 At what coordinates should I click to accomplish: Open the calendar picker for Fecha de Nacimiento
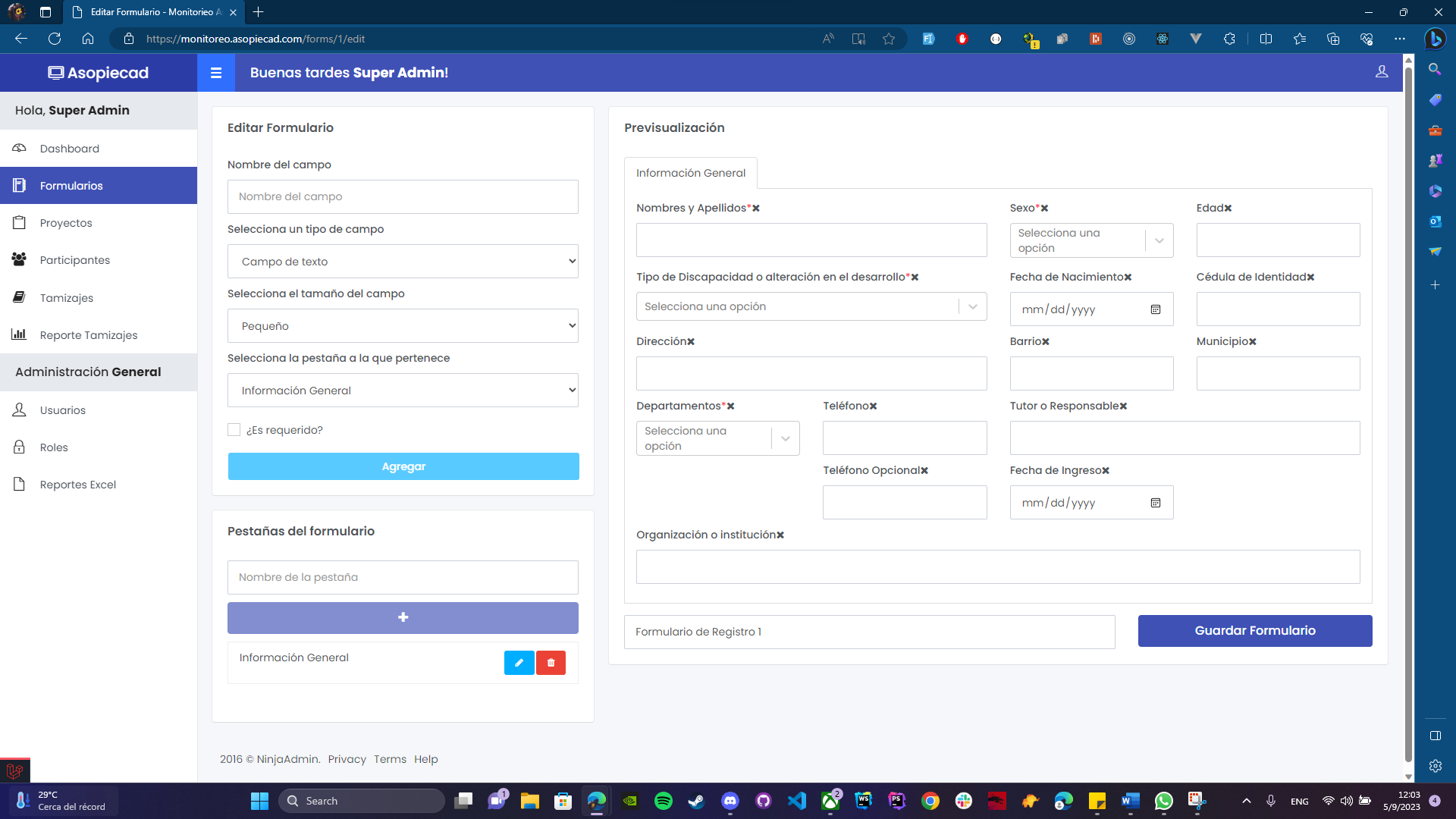coord(1156,309)
